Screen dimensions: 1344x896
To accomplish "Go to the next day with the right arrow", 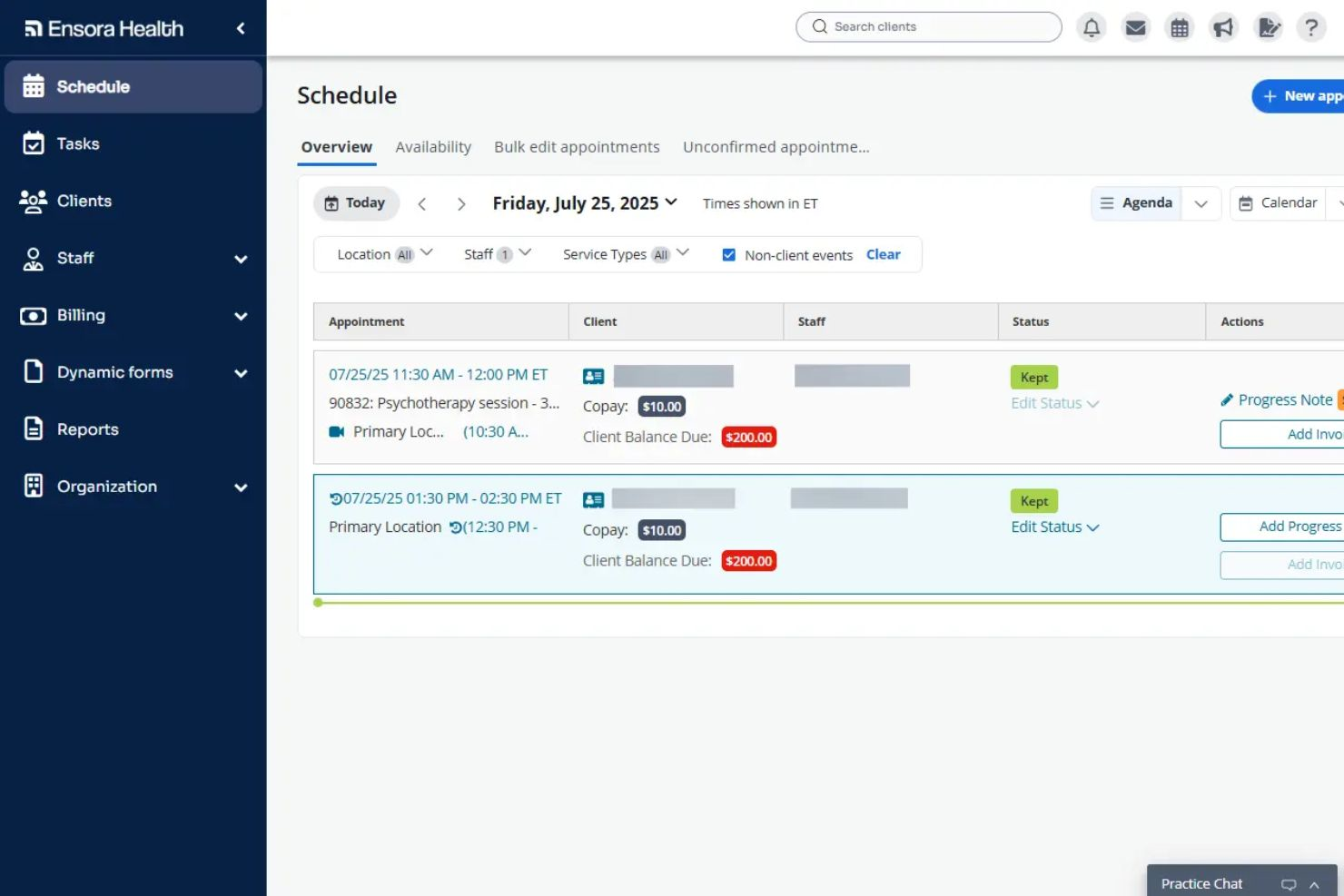I will [x=461, y=204].
